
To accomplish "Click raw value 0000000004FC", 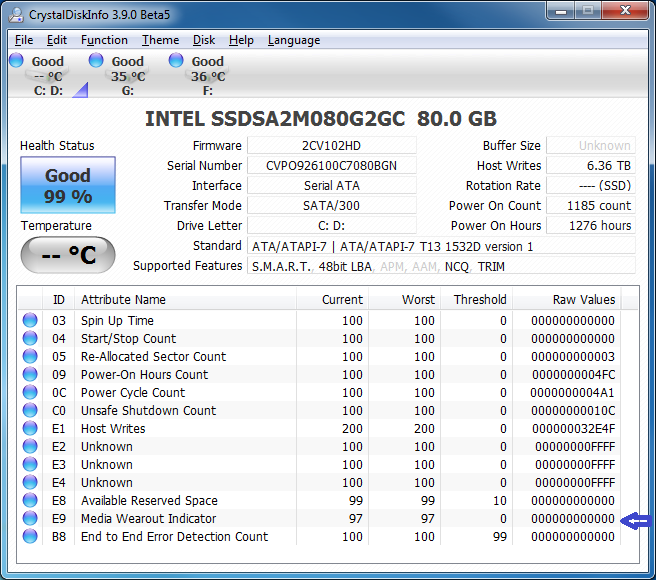I will [574, 375].
